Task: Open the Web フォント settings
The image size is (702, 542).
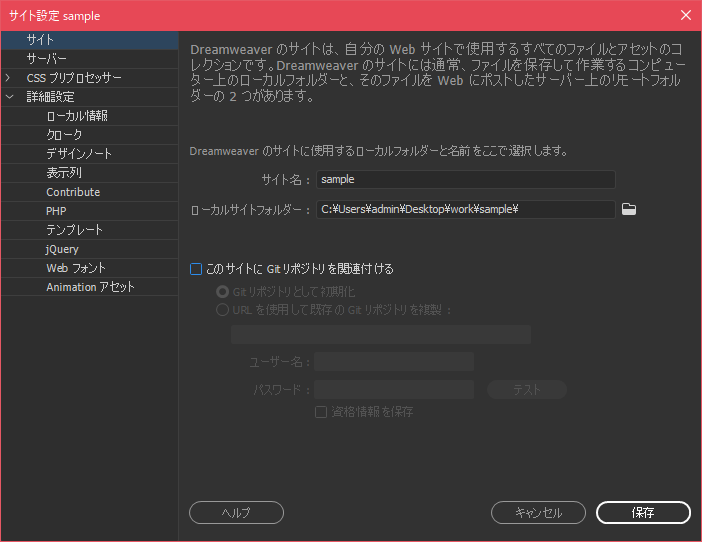Action: point(90,268)
